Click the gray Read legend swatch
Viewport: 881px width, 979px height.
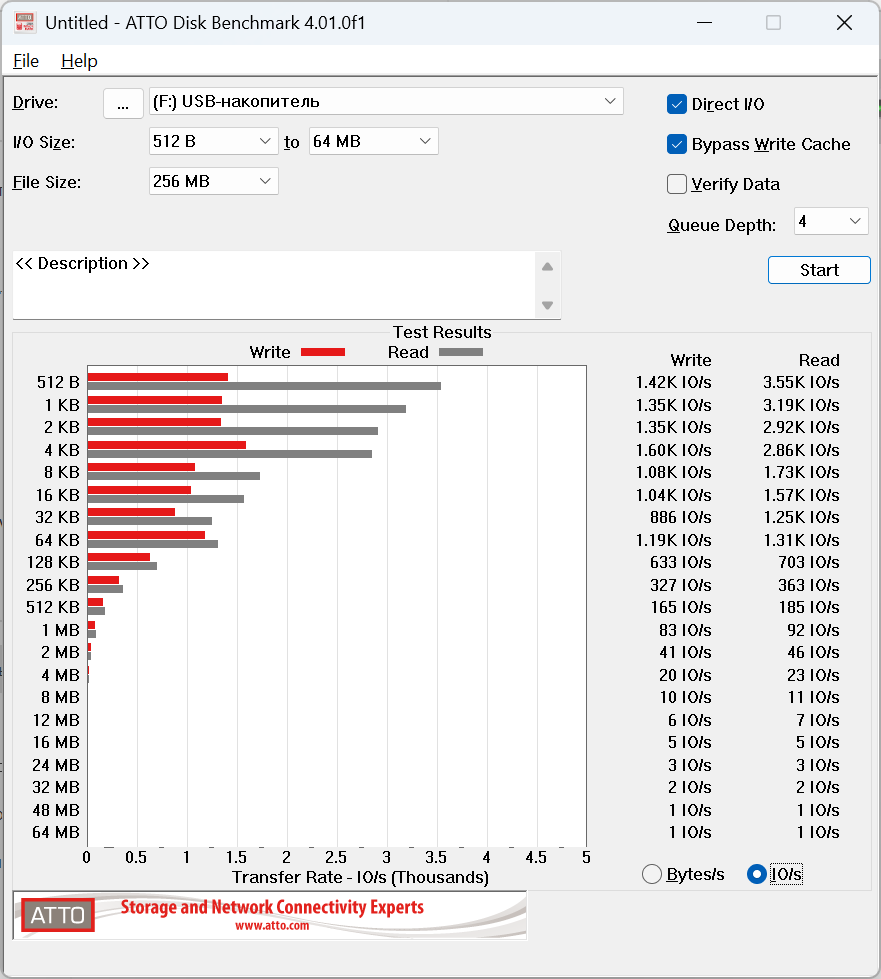[461, 352]
